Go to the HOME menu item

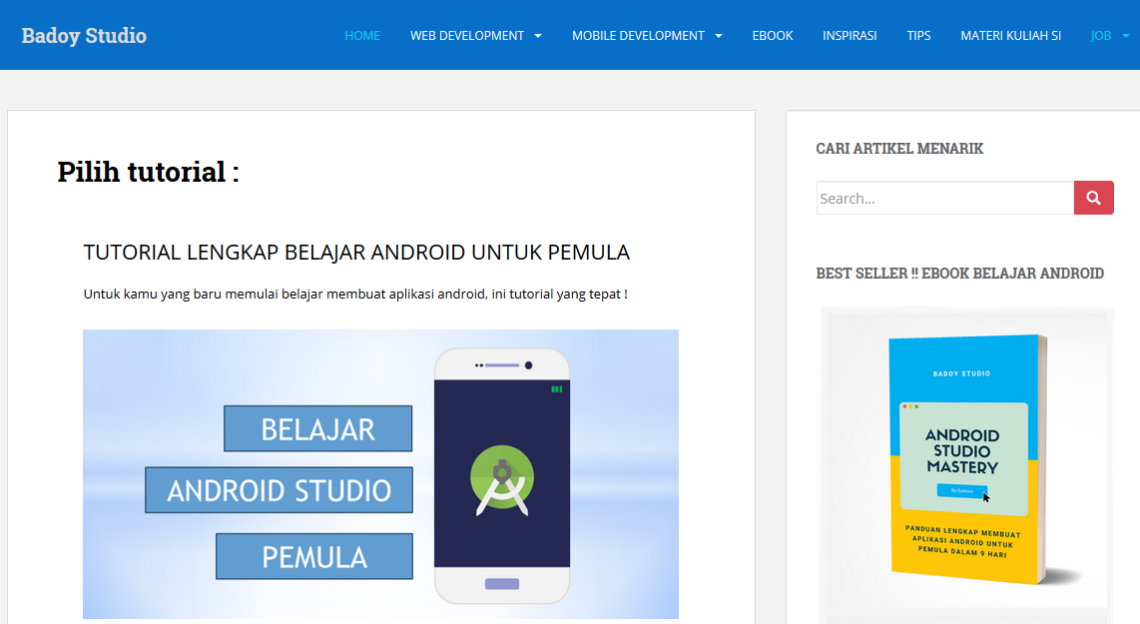pyautogui.click(x=362, y=36)
